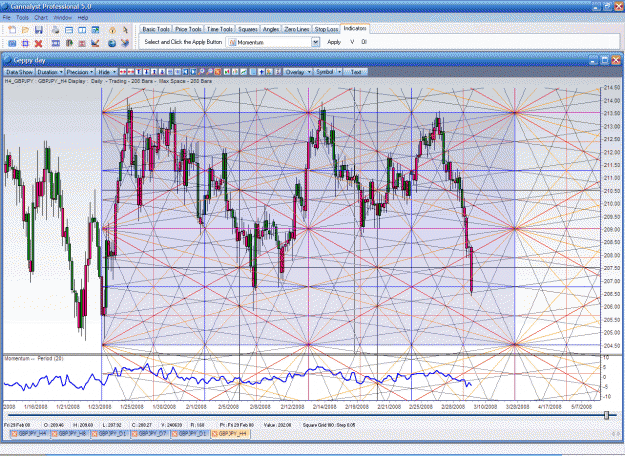Open the Tools menu
This screenshot has width=625, height=456.
[22, 18]
